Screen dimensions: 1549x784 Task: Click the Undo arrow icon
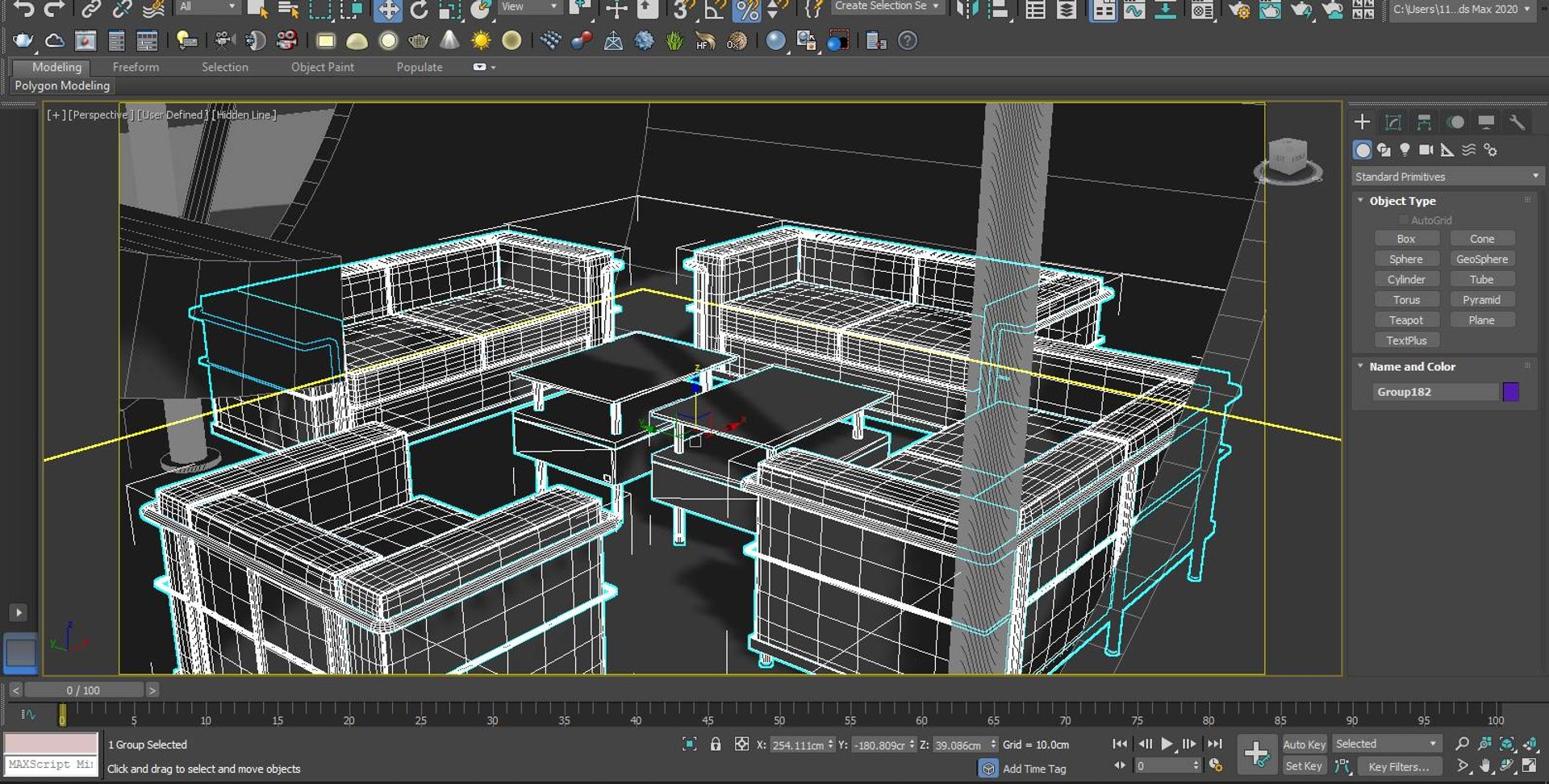coord(24,9)
